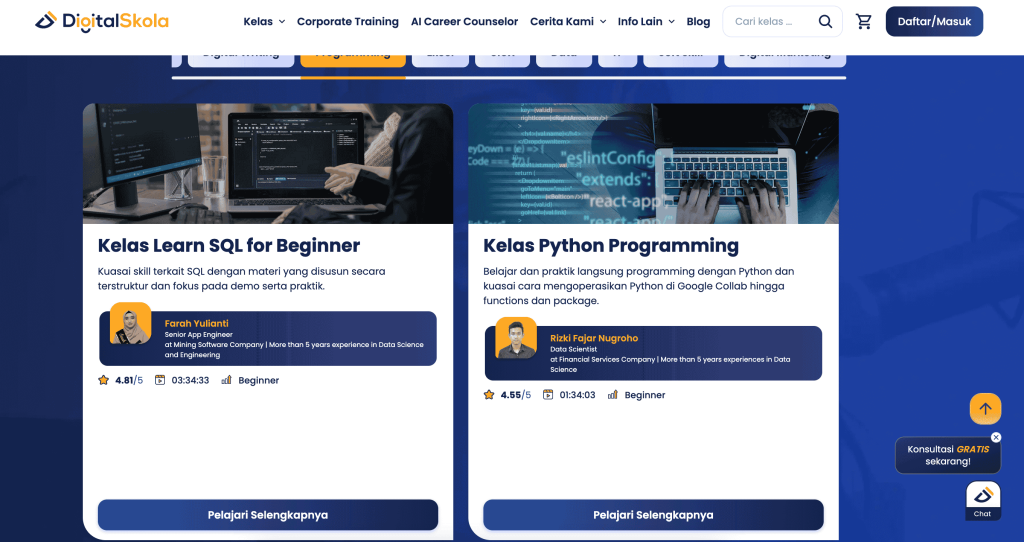Click Pelajari Selengkapnya for SQL class
The image size is (1024, 542).
pos(268,515)
